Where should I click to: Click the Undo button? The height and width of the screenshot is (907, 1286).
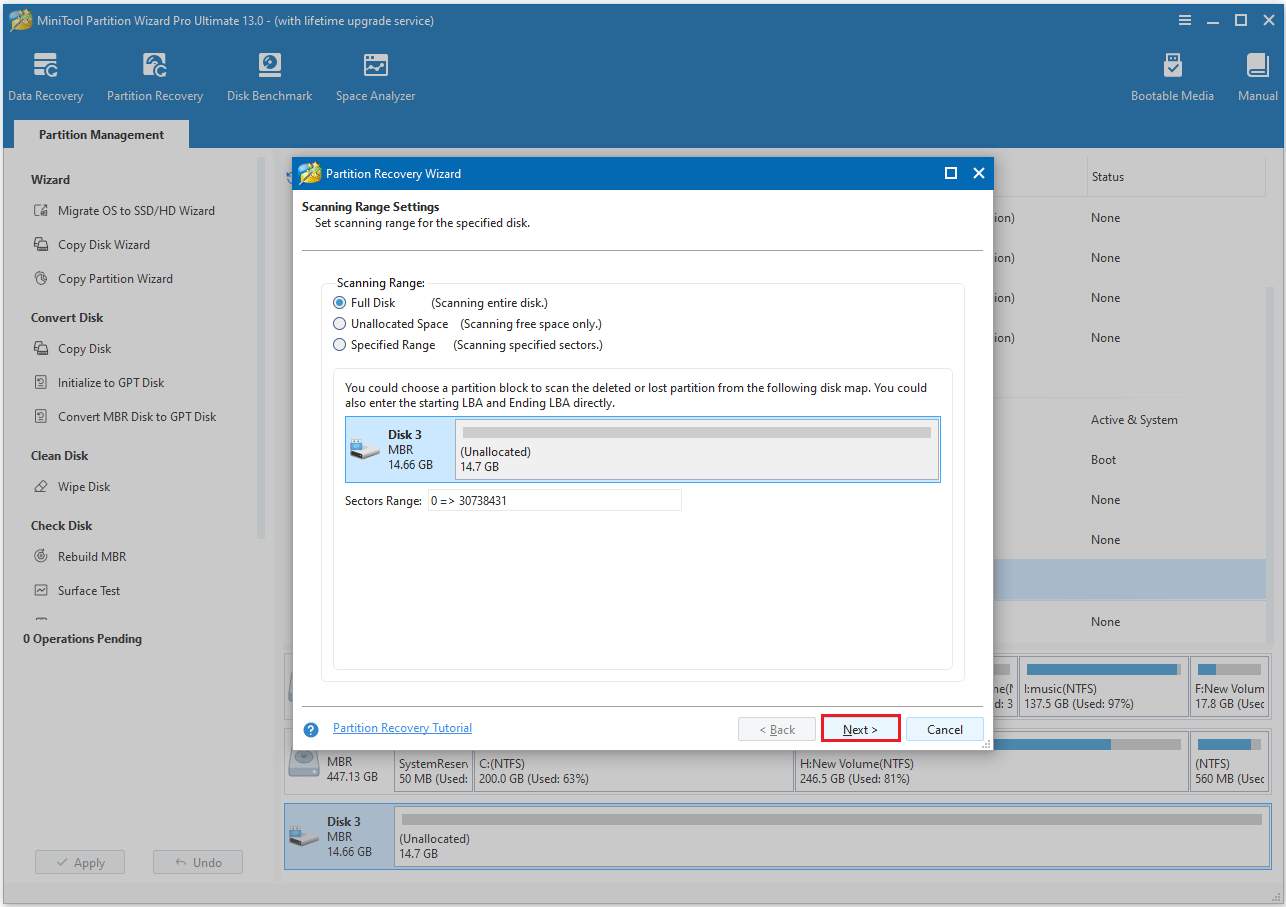[x=198, y=862]
